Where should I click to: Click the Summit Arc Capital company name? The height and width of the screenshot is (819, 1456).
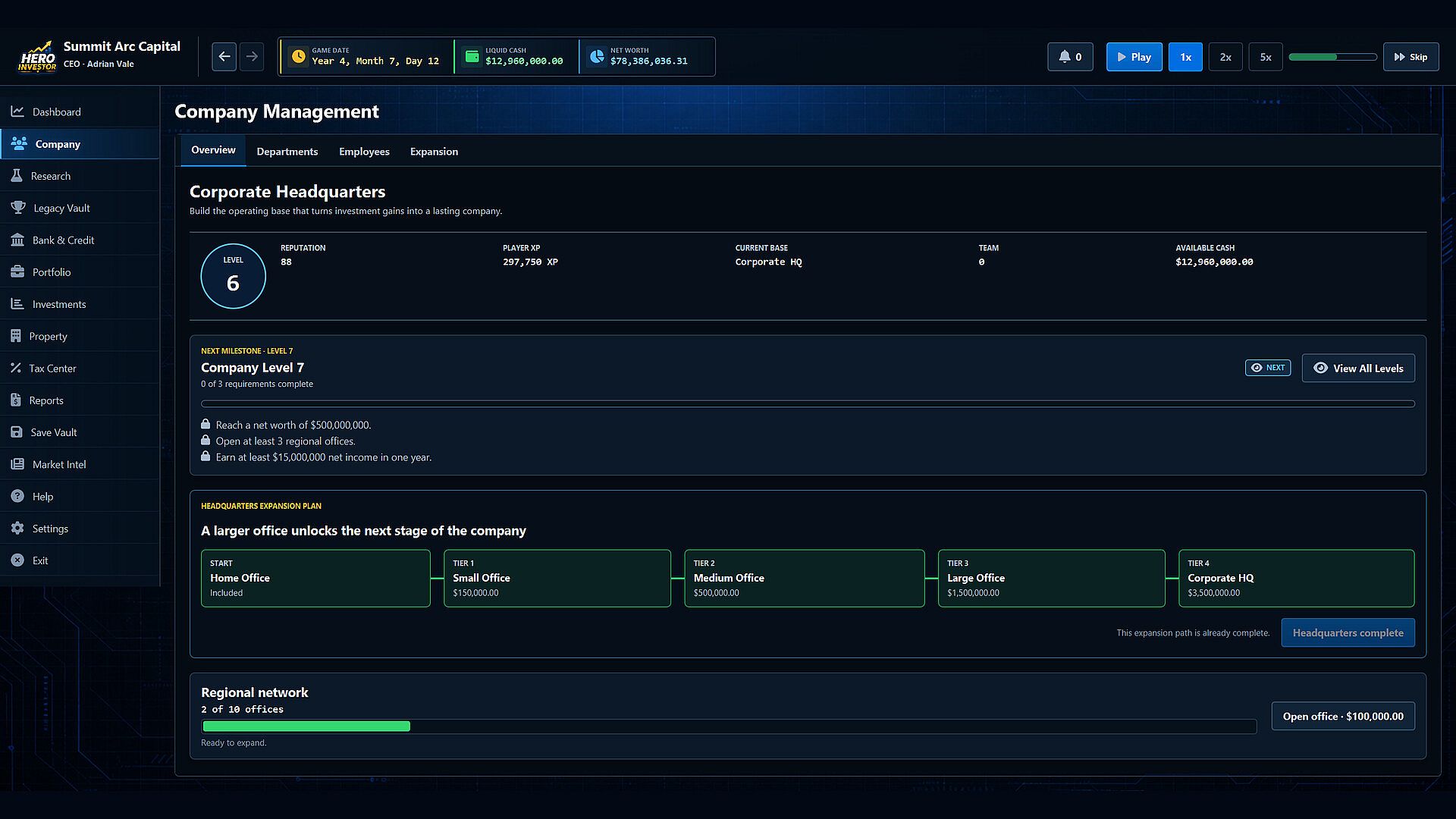pyautogui.click(x=121, y=46)
